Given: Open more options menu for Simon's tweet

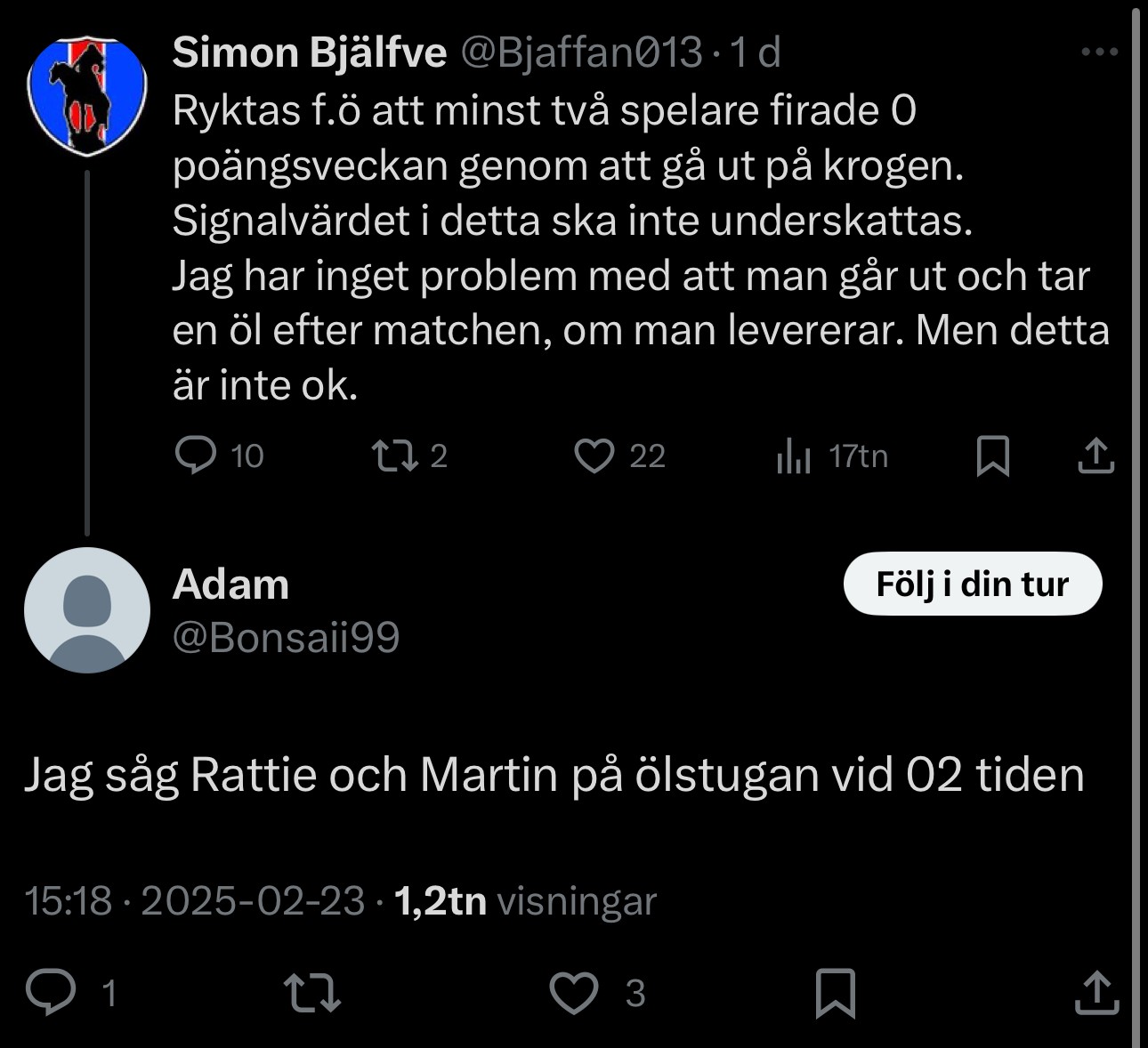Looking at the screenshot, I should click(1099, 52).
